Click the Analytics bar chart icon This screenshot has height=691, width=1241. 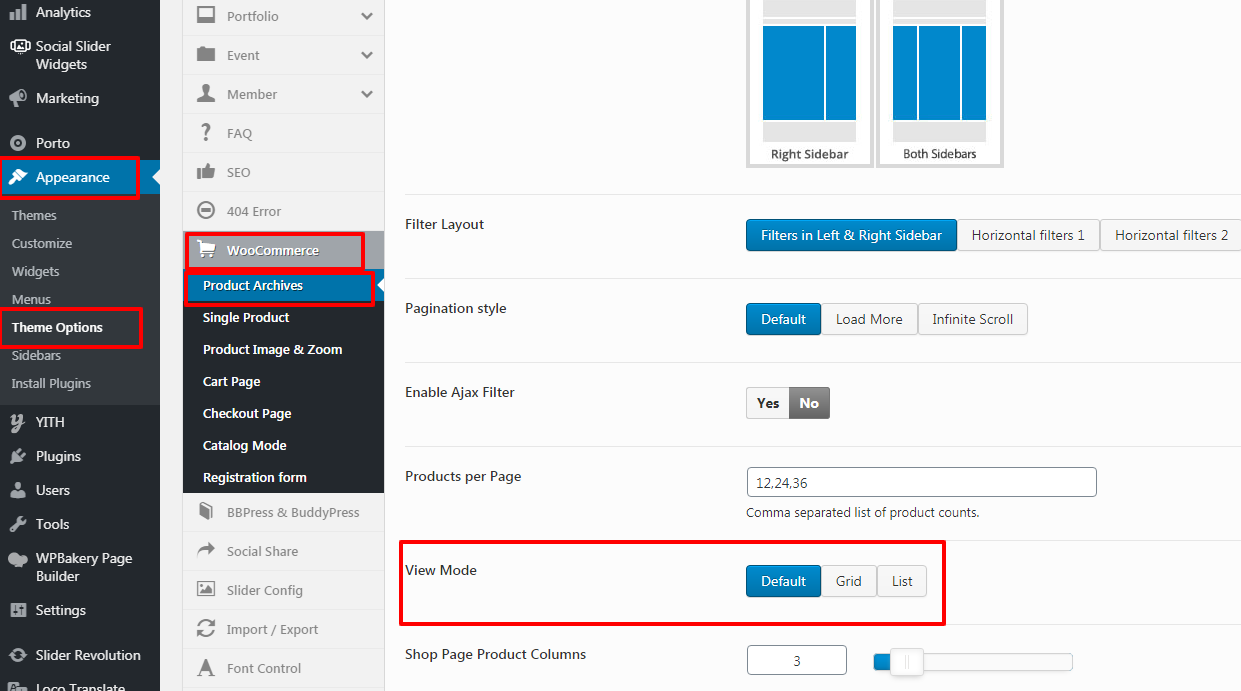coord(18,12)
